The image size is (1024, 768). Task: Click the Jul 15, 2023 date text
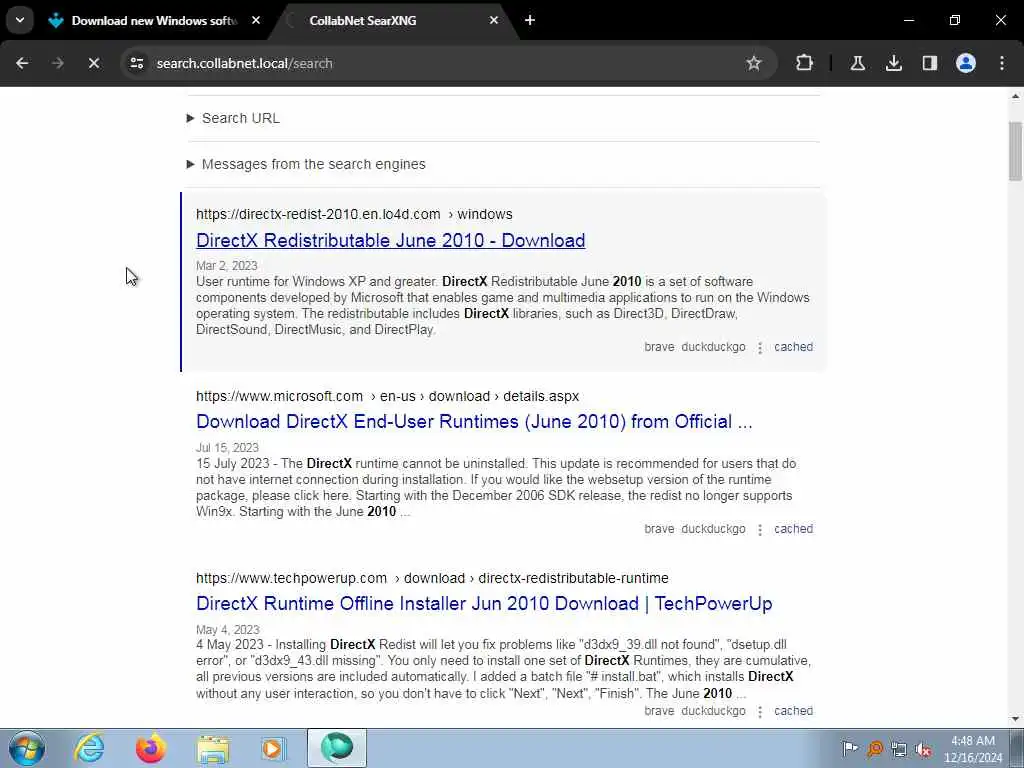point(227,448)
